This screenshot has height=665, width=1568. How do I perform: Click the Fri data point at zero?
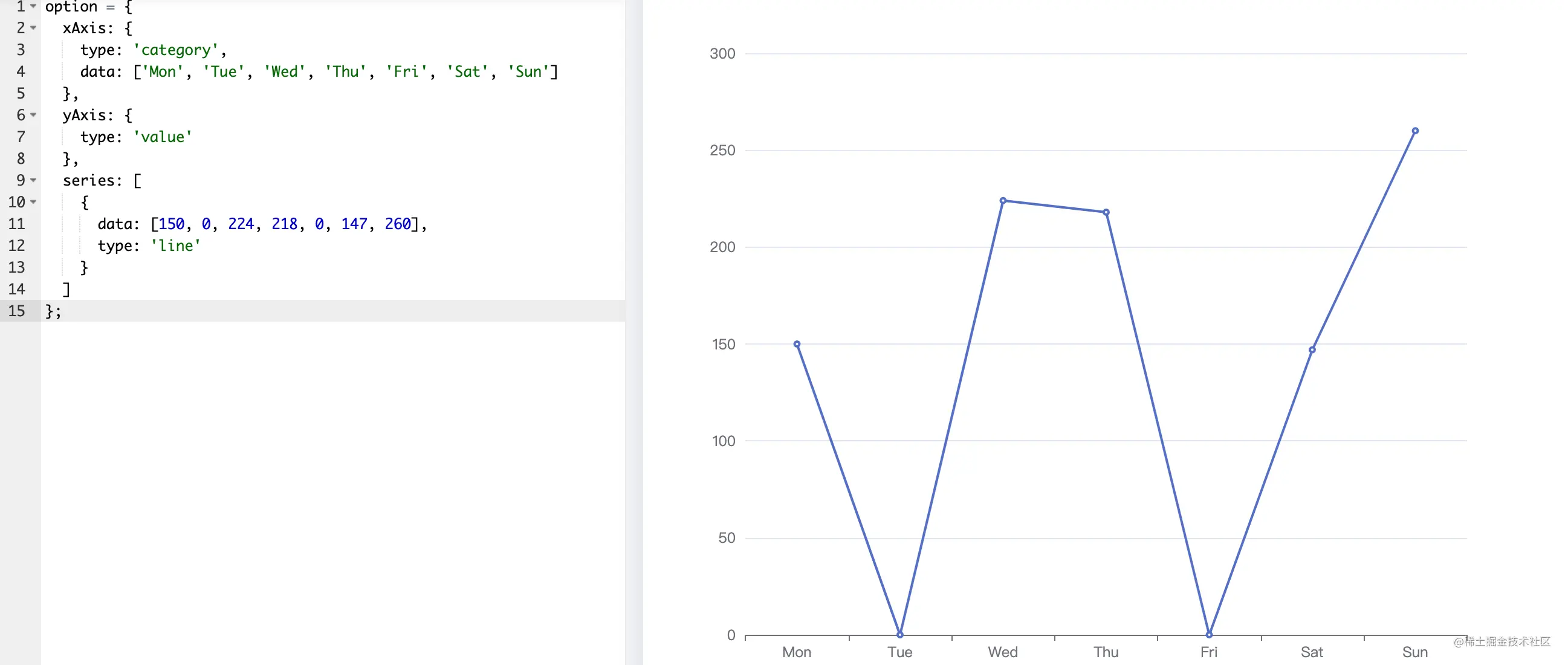click(1209, 635)
